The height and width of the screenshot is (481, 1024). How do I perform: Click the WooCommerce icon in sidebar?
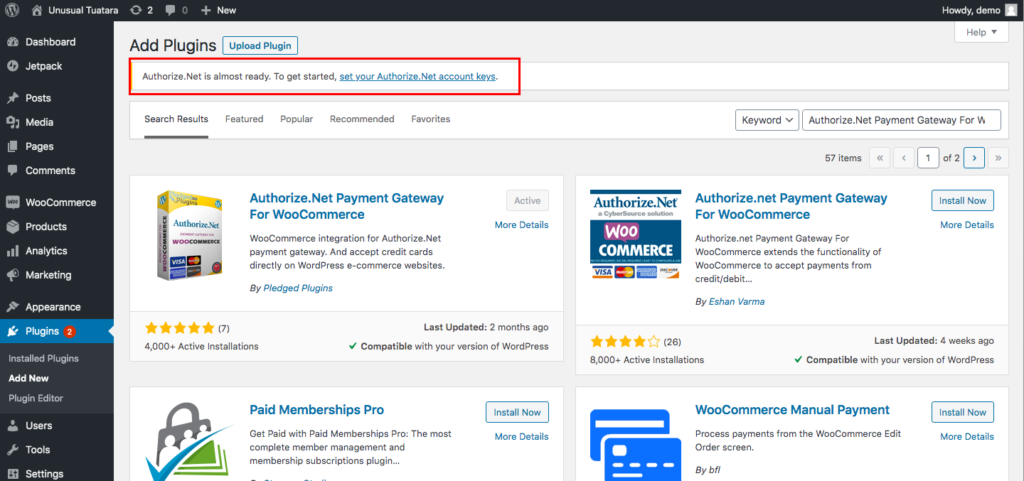click(x=12, y=202)
